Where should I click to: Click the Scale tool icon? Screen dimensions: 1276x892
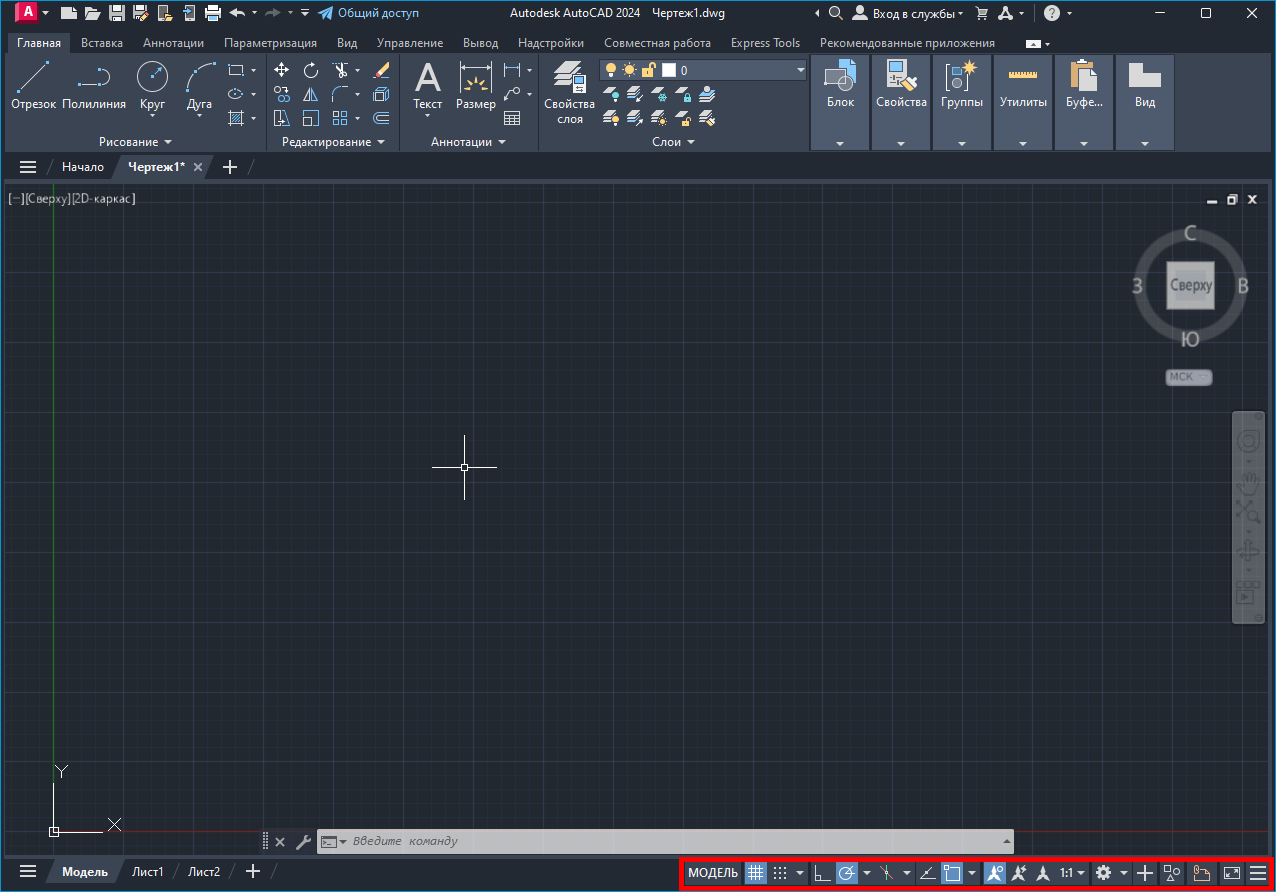tap(311, 118)
